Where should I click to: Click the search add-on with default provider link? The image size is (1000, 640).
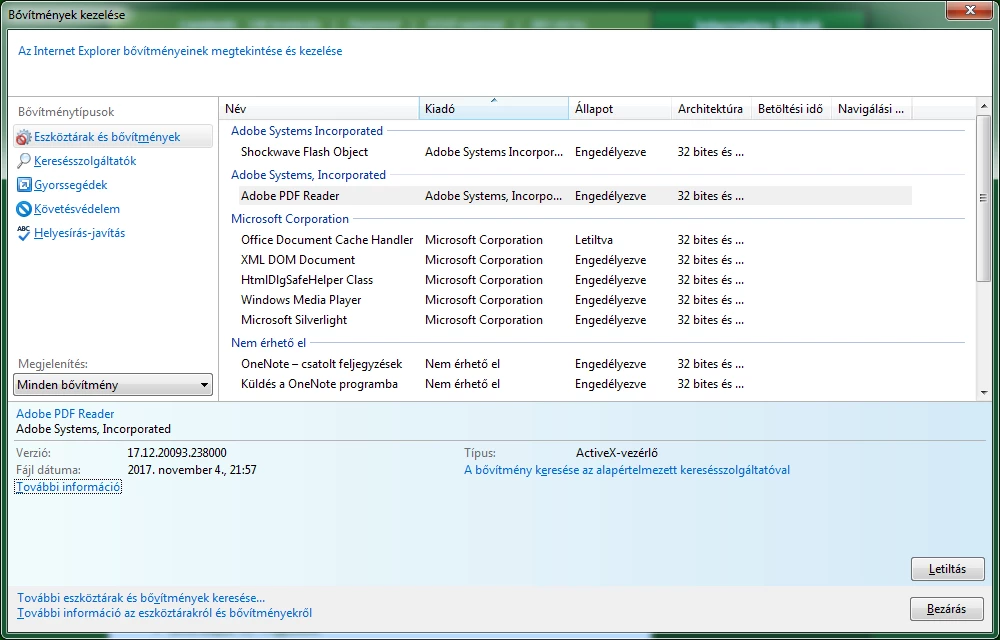tap(627, 470)
